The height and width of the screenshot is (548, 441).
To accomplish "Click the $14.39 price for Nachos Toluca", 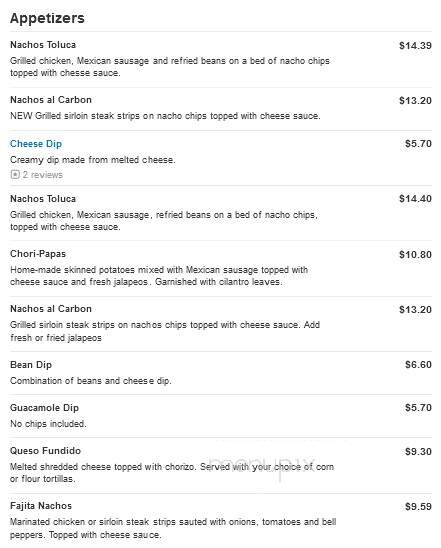I will 415,45.
